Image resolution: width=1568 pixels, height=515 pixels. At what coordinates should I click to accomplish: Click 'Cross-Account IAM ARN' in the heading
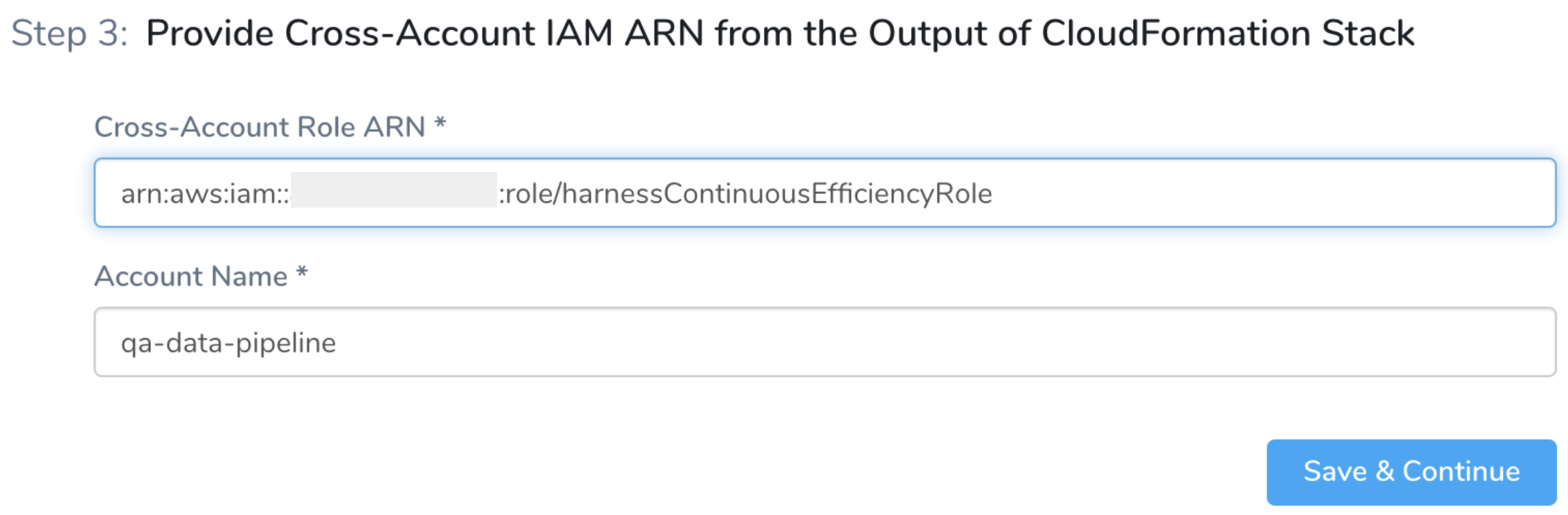(x=494, y=33)
